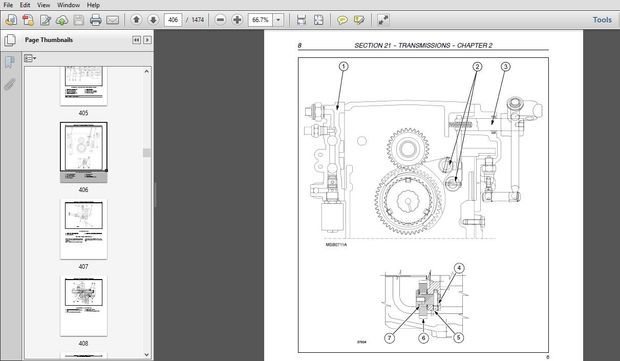Open the Window menu
620x361 pixels.
pyautogui.click(x=68, y=5)
